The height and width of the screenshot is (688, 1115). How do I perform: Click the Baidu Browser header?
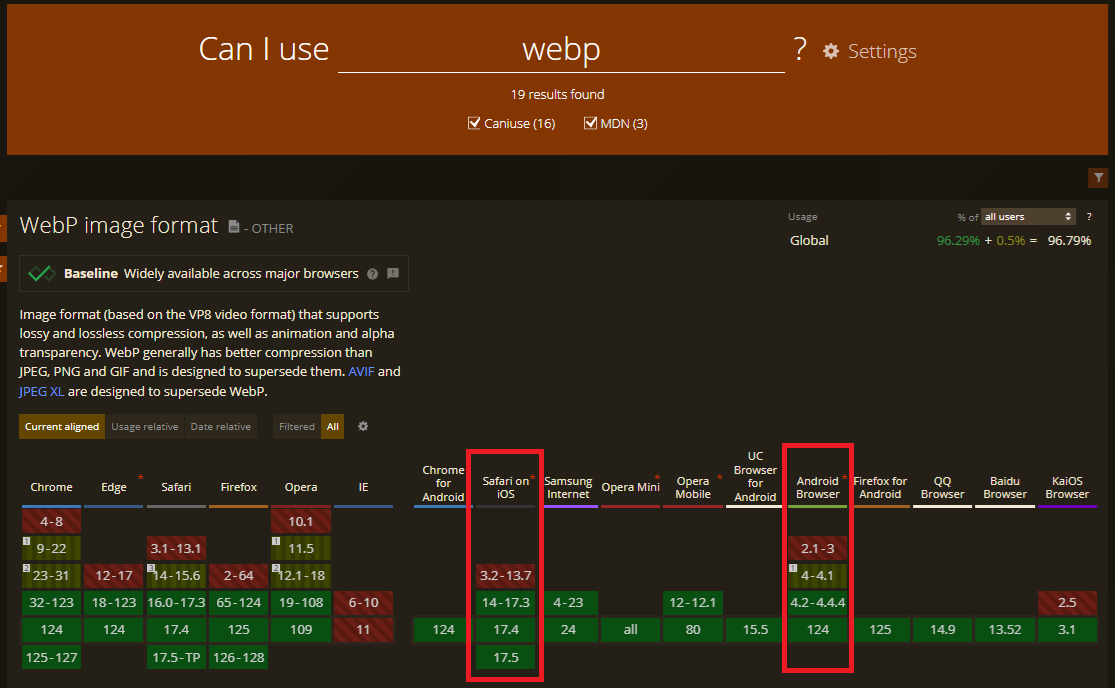[x=1005, y=488]
